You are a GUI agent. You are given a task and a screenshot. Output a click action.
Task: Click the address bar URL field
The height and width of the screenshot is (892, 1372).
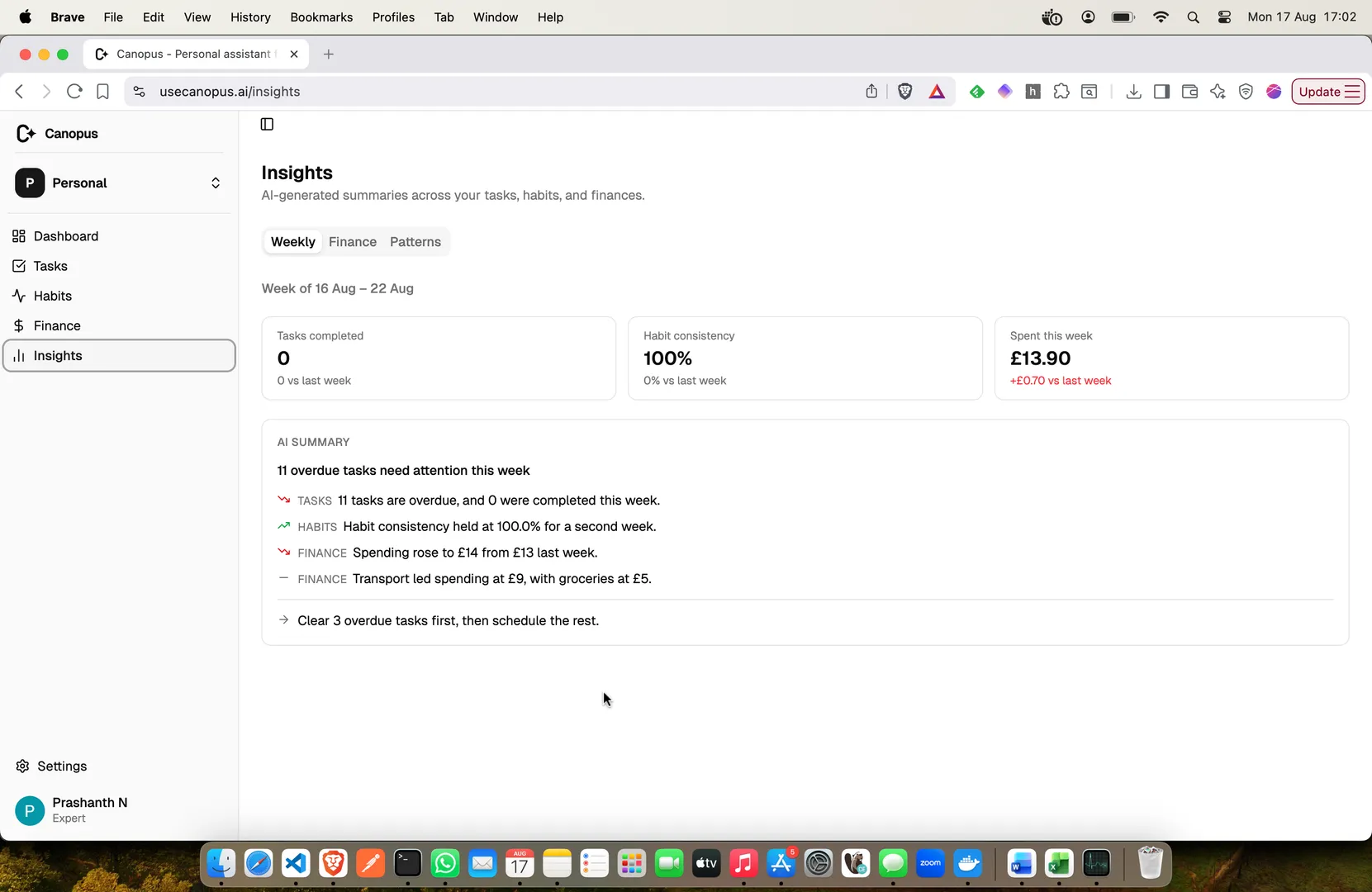496,92
